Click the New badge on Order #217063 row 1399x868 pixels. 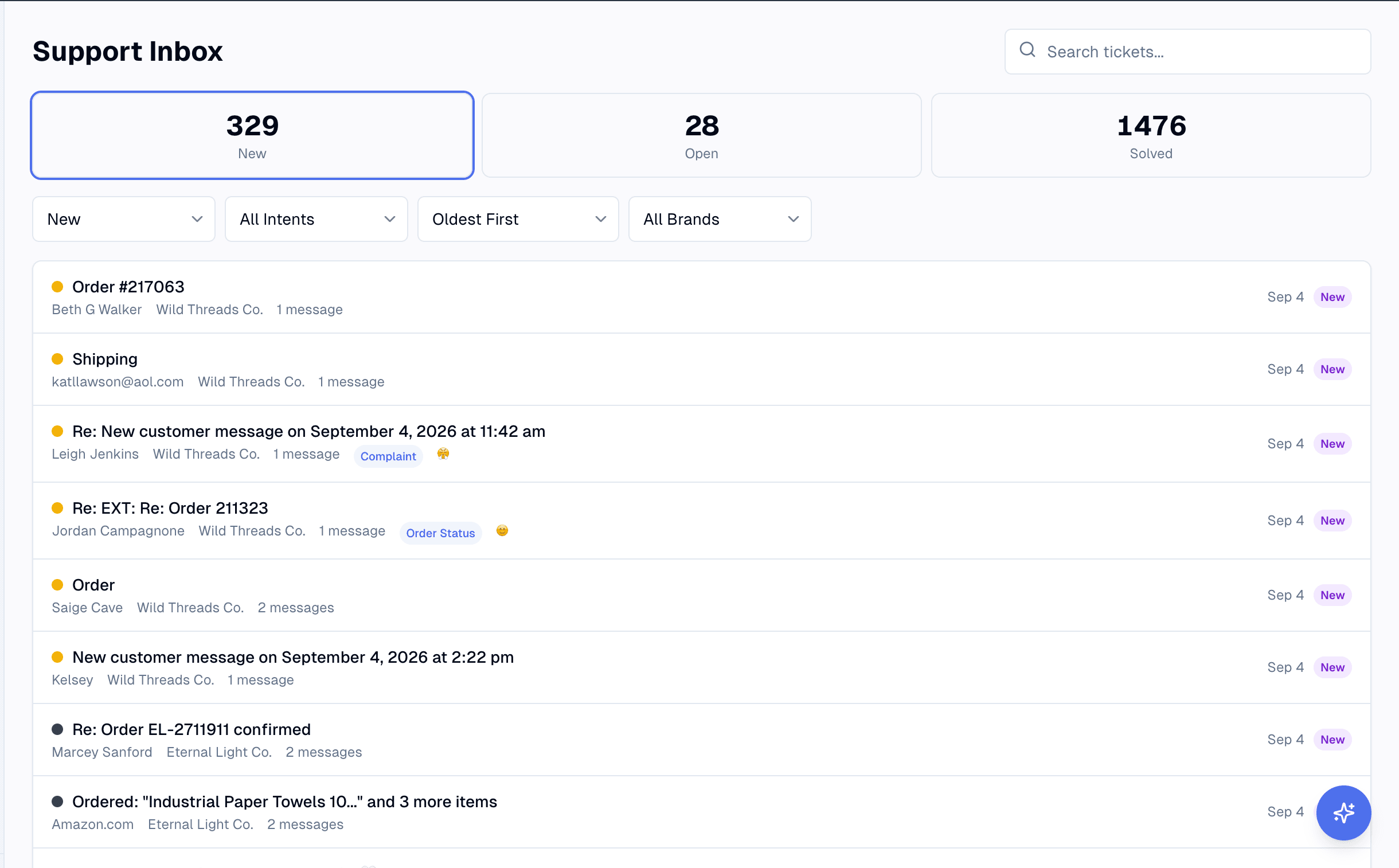pos(1332,297)
